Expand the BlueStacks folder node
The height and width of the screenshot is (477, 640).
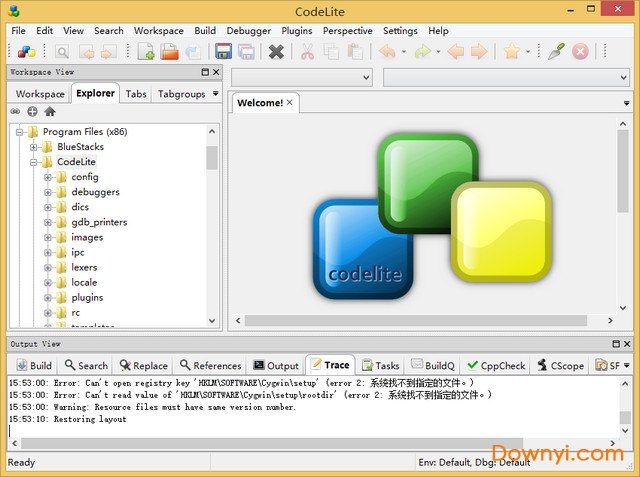34,147
